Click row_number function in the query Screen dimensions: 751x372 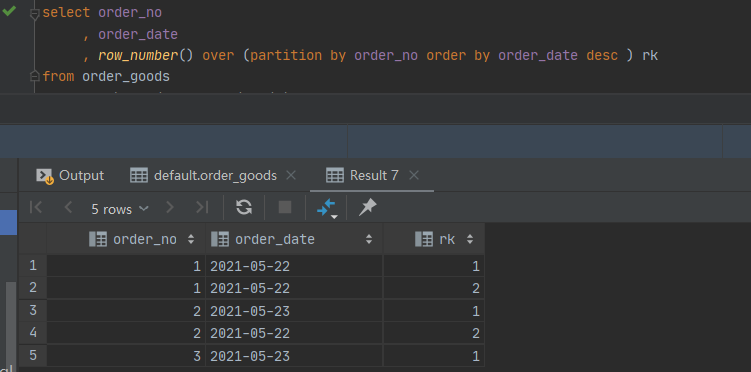[x=138, y=56]
